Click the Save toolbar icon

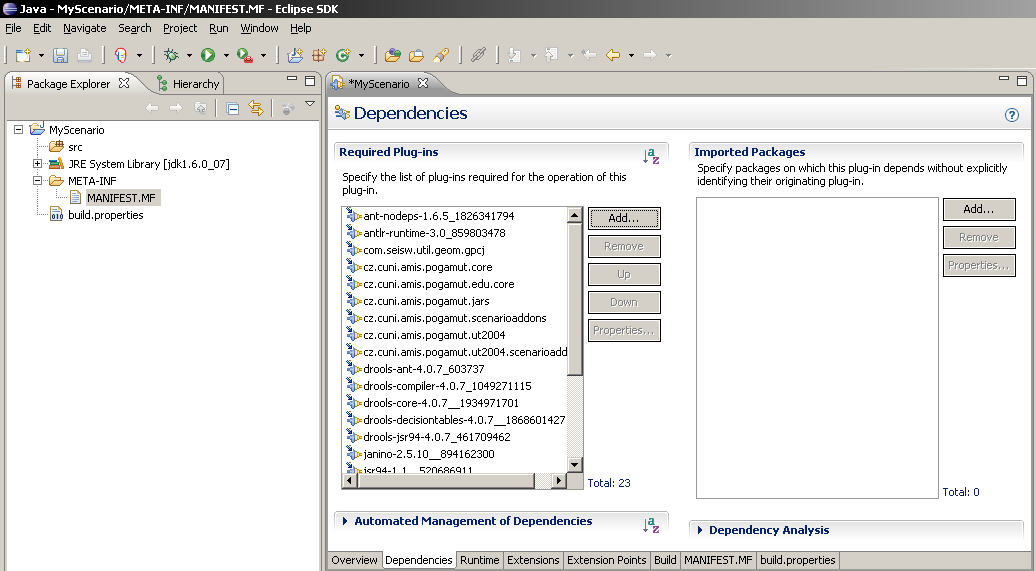pyautogui.click(x=61, y=56)
